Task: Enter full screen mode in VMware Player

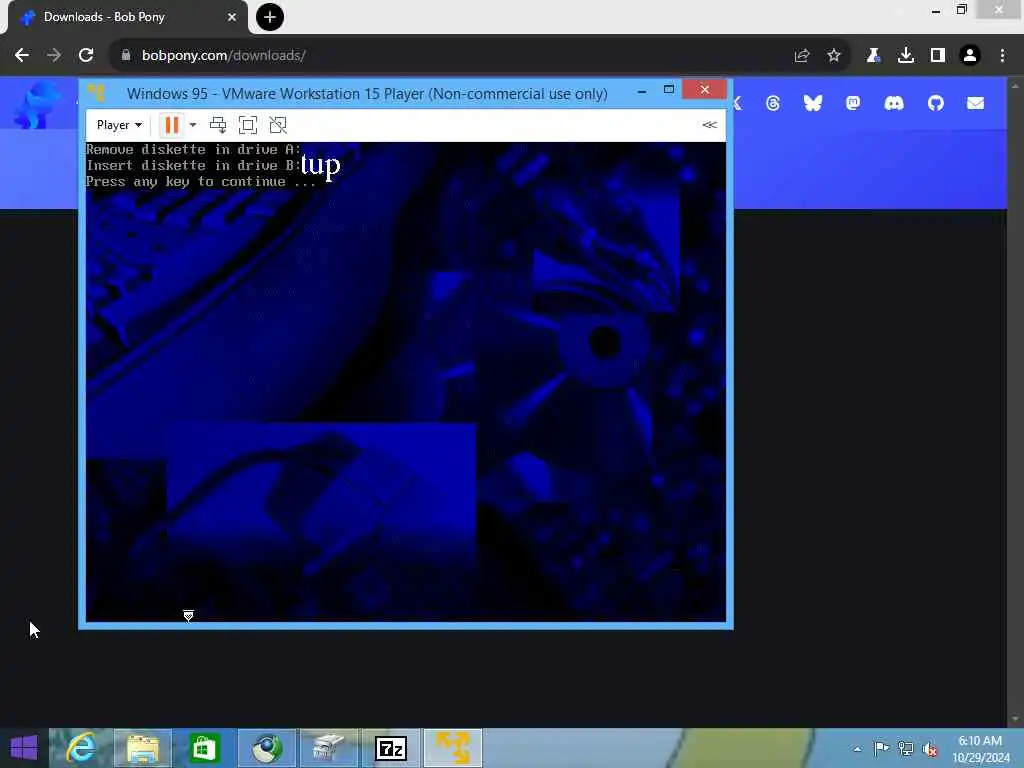Action: [x=248, y=125]
